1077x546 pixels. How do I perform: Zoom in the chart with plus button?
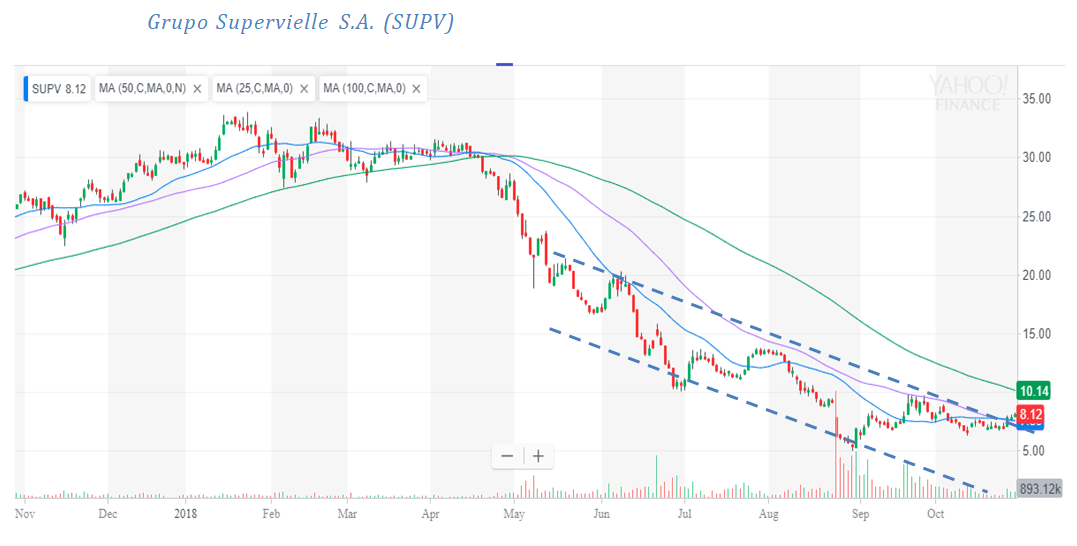538,456
